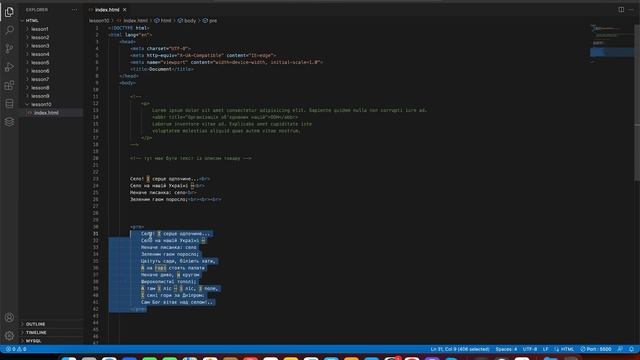Place cursor on the Lorem ipsum line
640x360 pixels.
tap(289, 110)
